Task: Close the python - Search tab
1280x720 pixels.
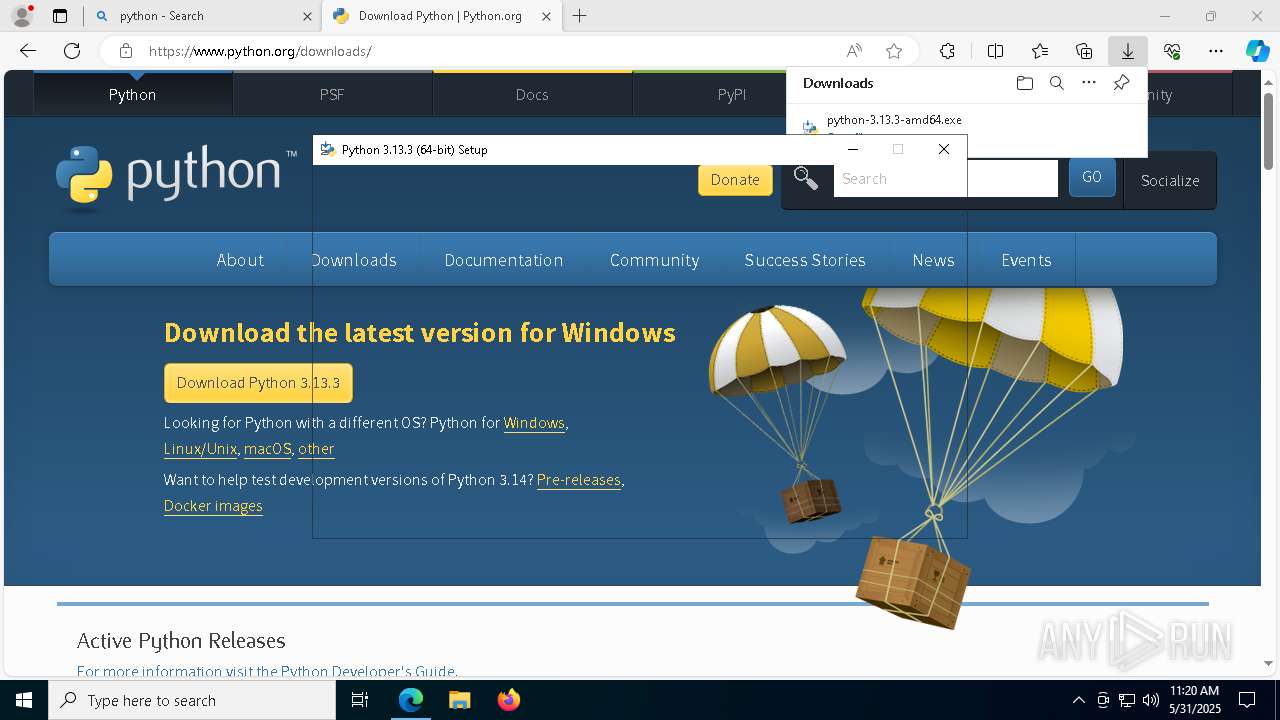Action: pos(307,16)
